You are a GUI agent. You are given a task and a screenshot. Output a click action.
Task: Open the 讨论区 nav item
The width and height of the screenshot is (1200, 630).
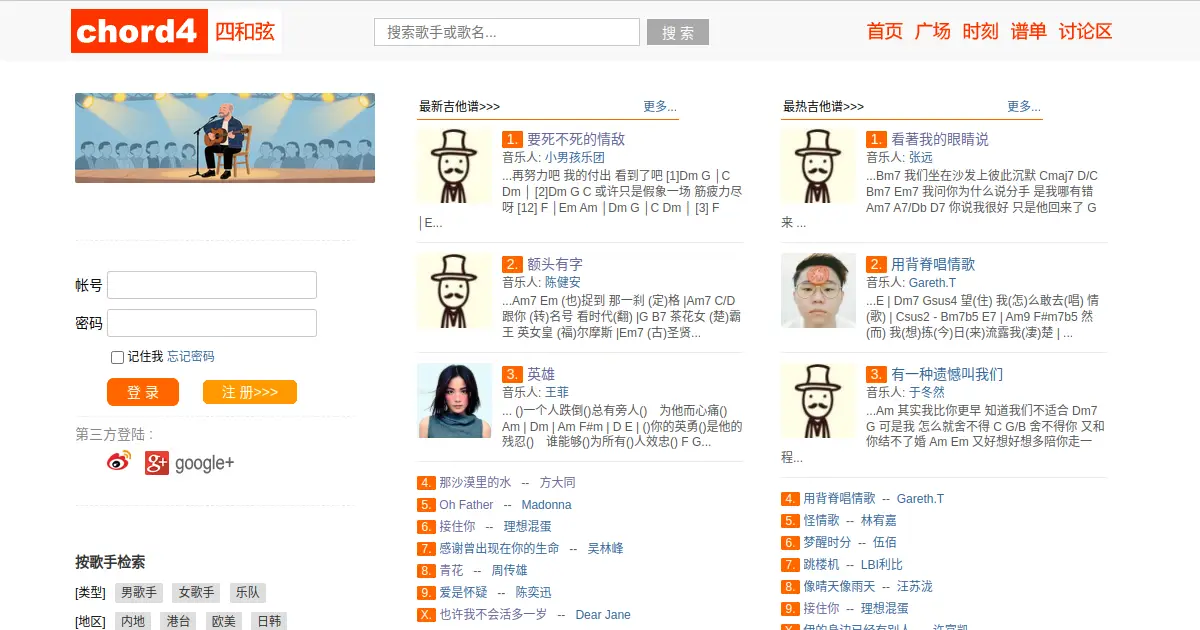pyautogui.click(x=1086, y=31)
